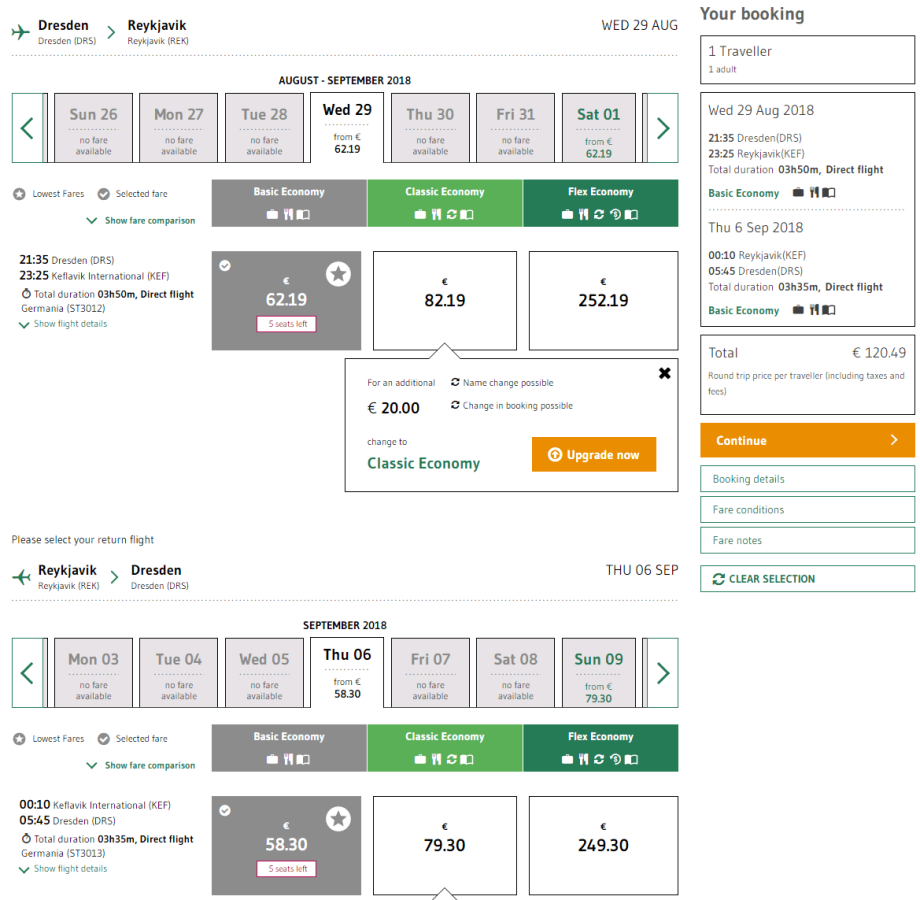The image size is (920, 900).
Task: Click the plane icon beside Dresden to Reykjavik
Action: coord(21,32)
